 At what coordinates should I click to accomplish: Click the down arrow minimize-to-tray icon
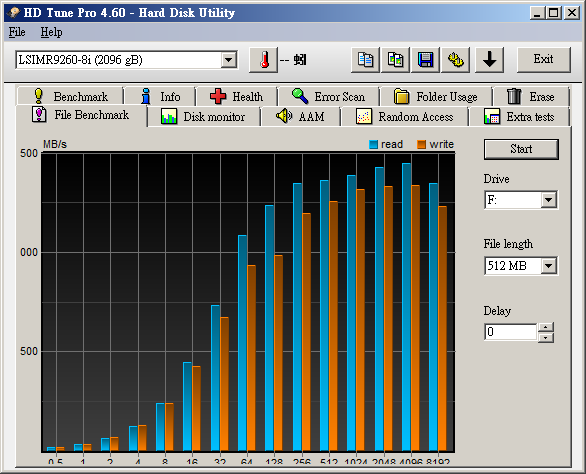[x=489, y=60]
